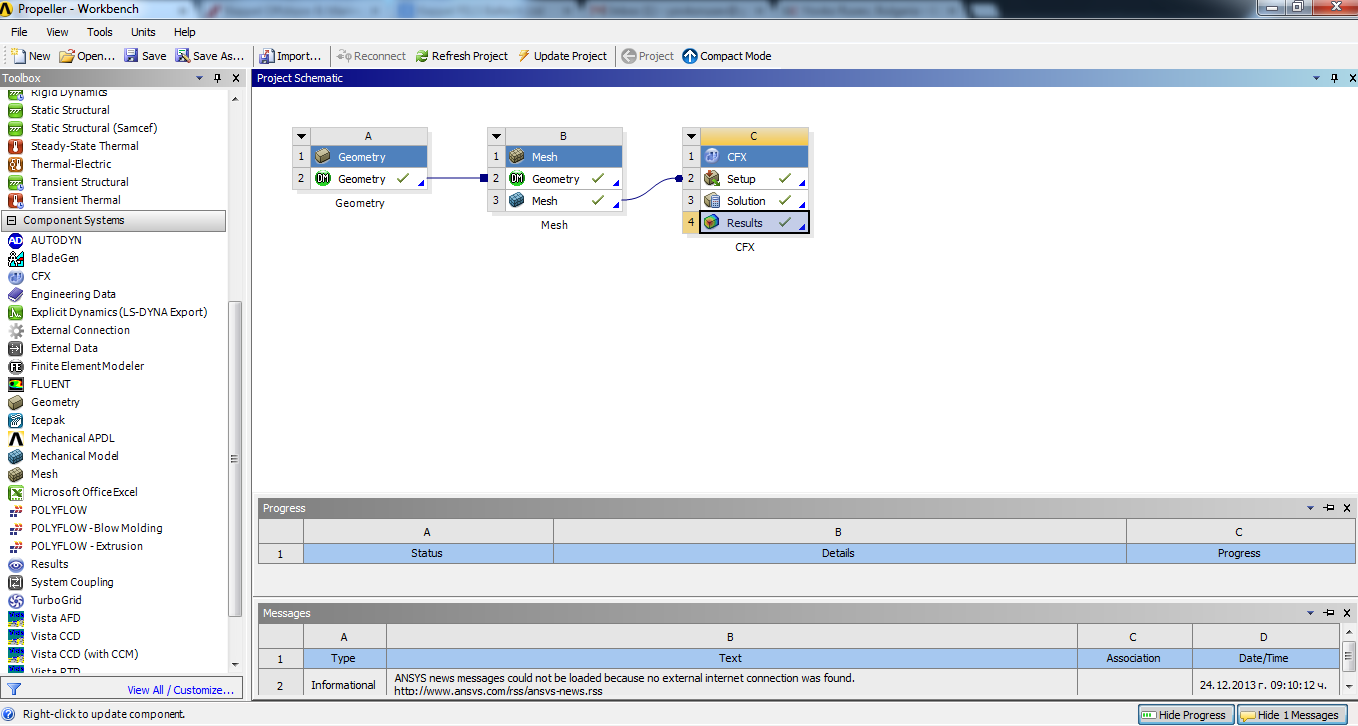Close the Messages panel
This screenshot has width=1358, height=726.
(1347, 613)
